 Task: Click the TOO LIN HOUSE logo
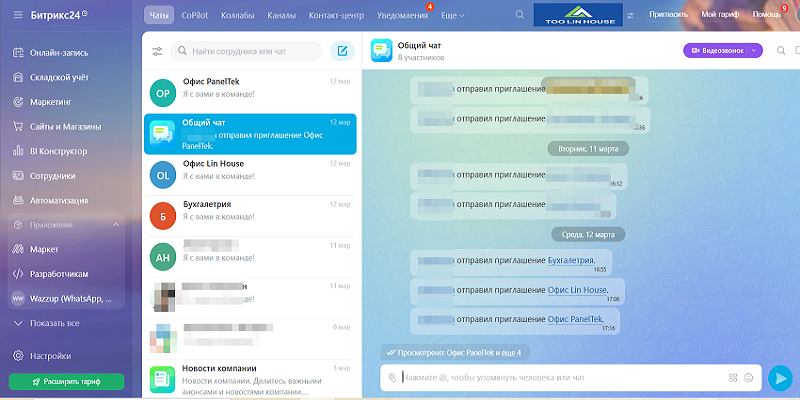click(x=578, y=15)
